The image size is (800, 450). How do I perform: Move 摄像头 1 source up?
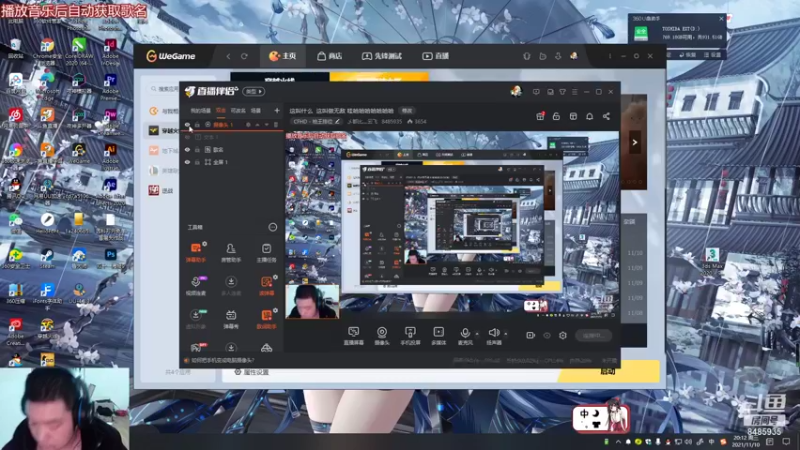[x=258, y=124]
